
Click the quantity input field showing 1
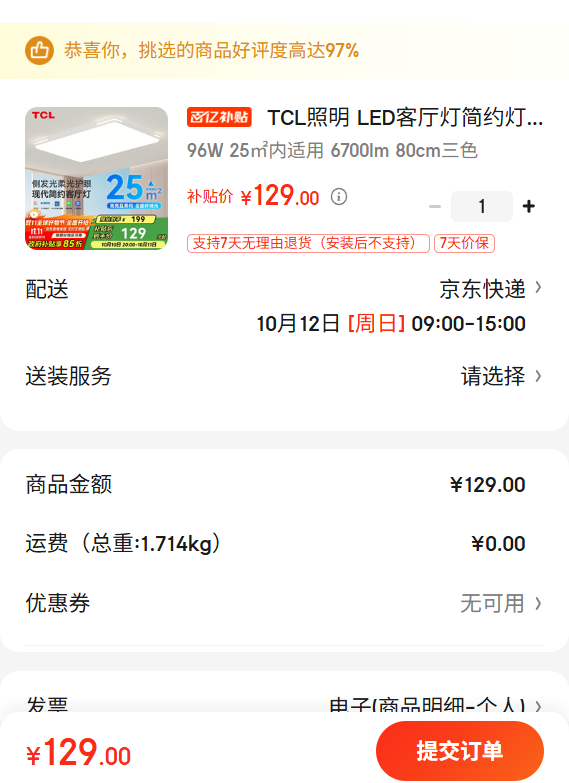click(x=482, y=206)
